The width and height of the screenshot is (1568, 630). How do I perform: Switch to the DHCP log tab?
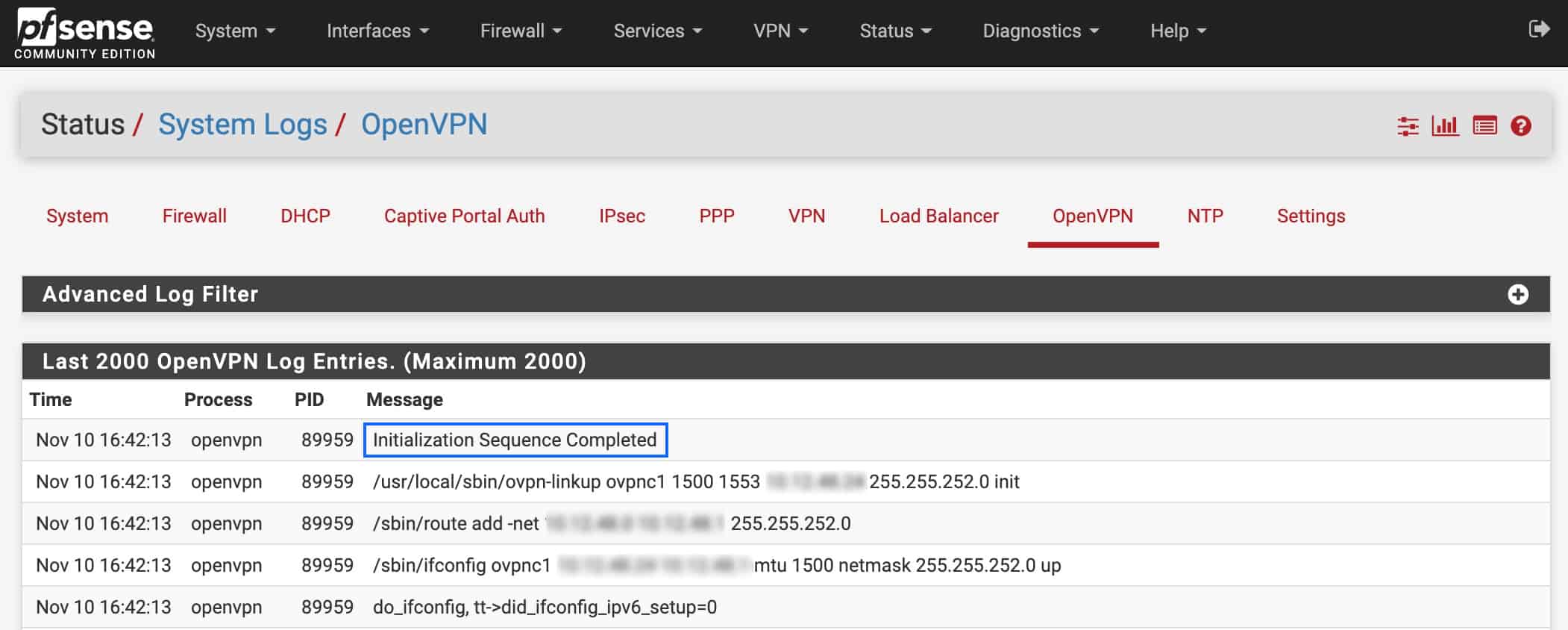click(305, 216)
